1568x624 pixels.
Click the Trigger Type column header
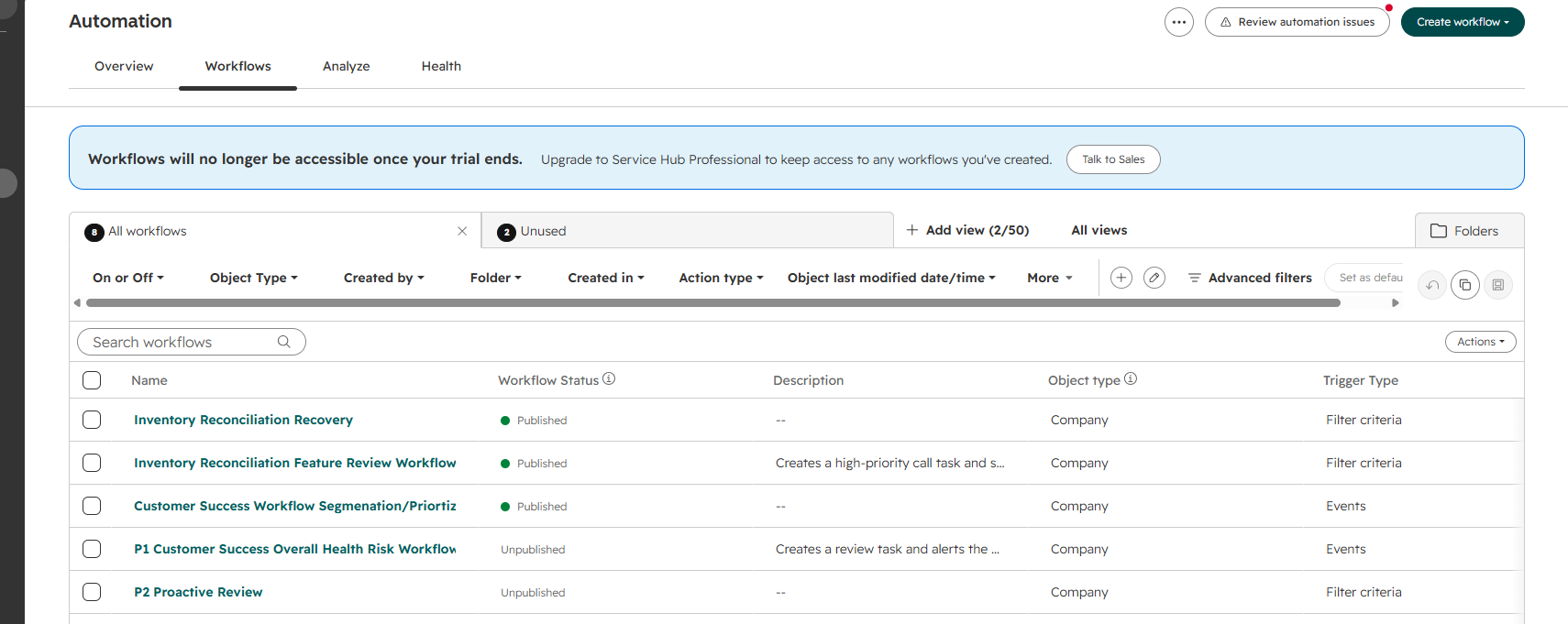click(1361, 380)
